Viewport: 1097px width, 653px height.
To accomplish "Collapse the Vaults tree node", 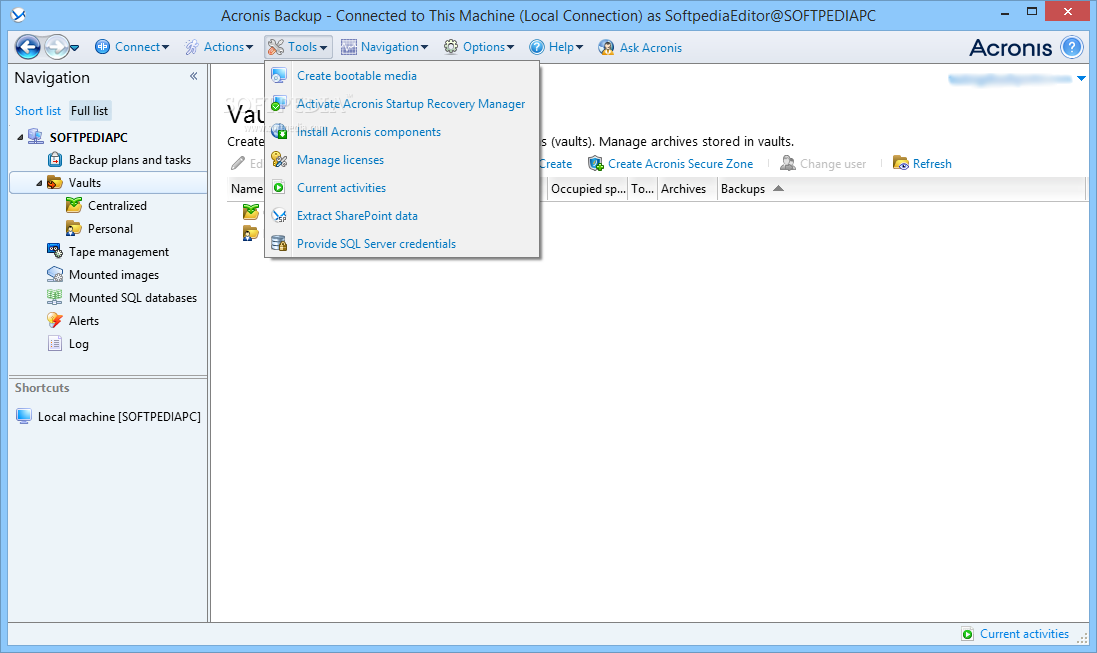I will pos(39,183).
